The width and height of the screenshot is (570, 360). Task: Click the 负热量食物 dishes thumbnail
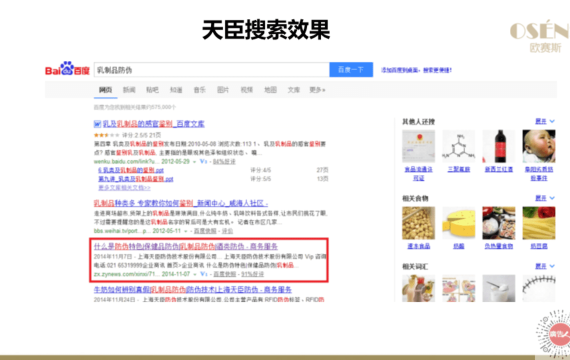click(x=499, y=223)
